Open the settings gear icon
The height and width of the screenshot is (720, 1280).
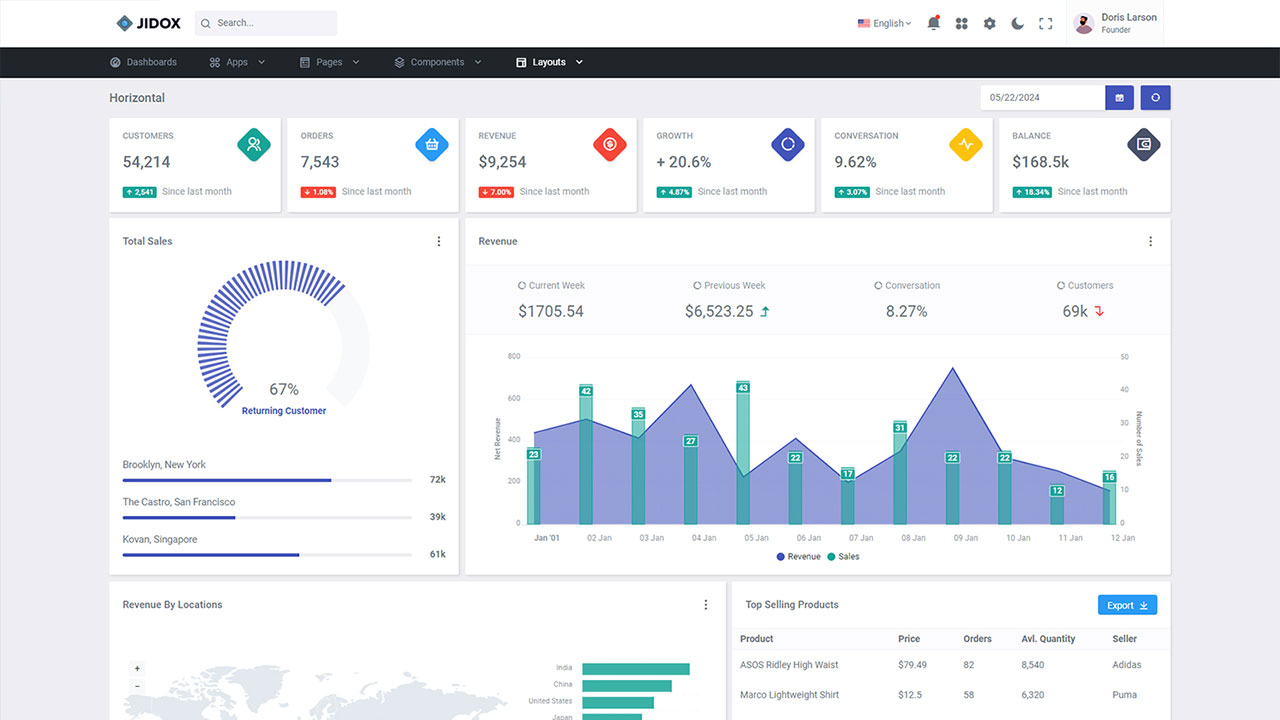click(x=989, y=23)
